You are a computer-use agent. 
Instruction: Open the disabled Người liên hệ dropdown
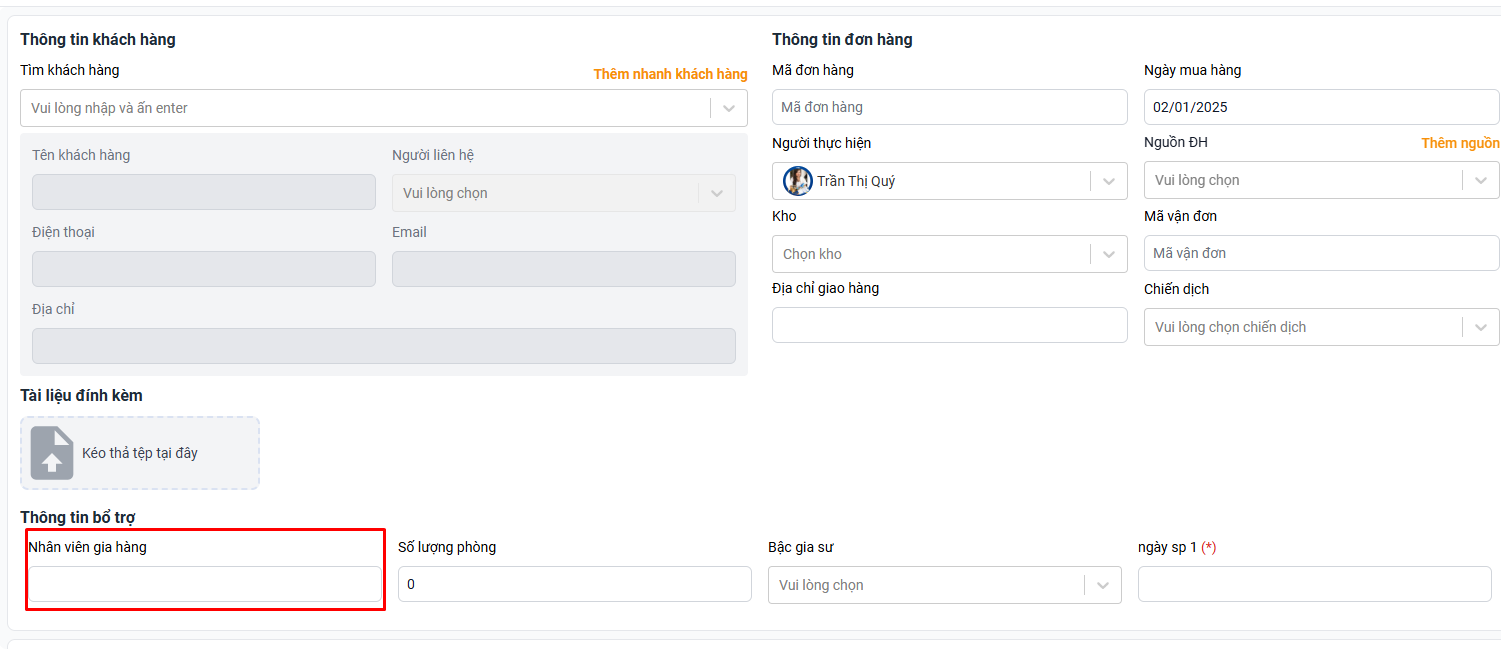pos(716,193)
